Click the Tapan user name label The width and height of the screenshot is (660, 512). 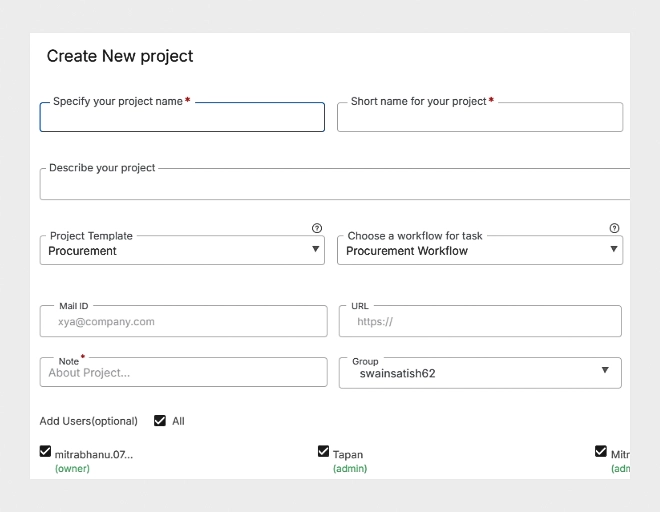click(348, 455)
